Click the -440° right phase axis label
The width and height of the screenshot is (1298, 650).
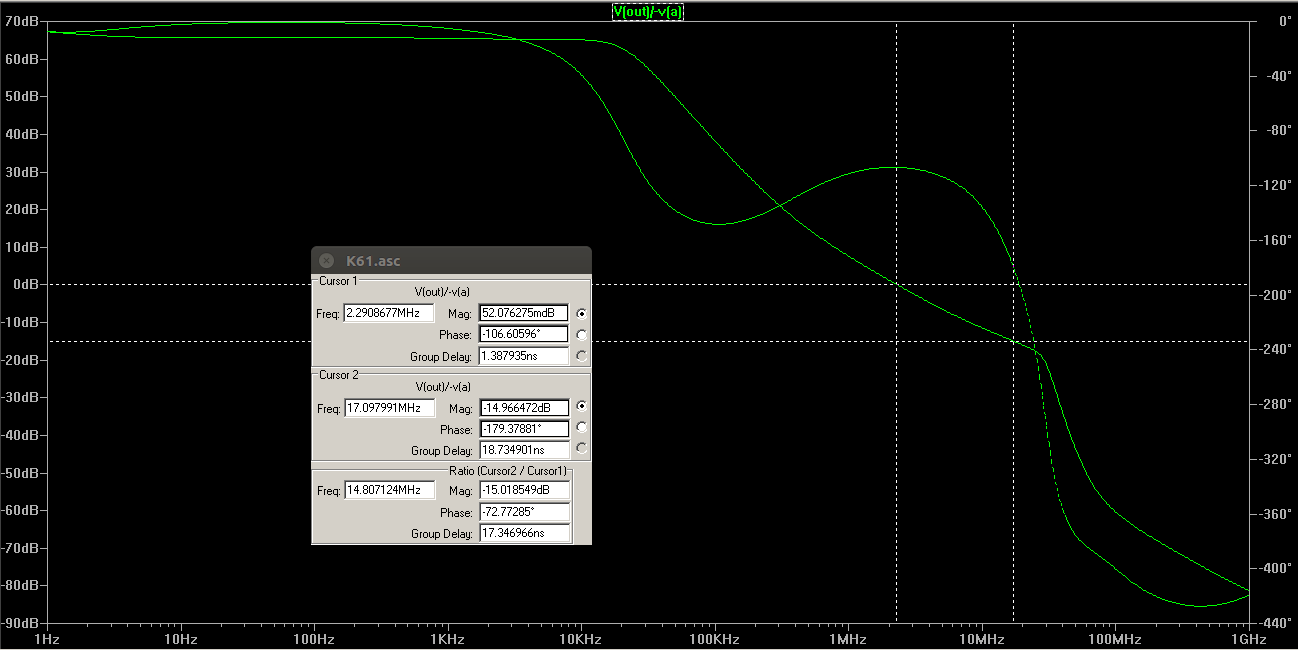(x=1274, y=622)
